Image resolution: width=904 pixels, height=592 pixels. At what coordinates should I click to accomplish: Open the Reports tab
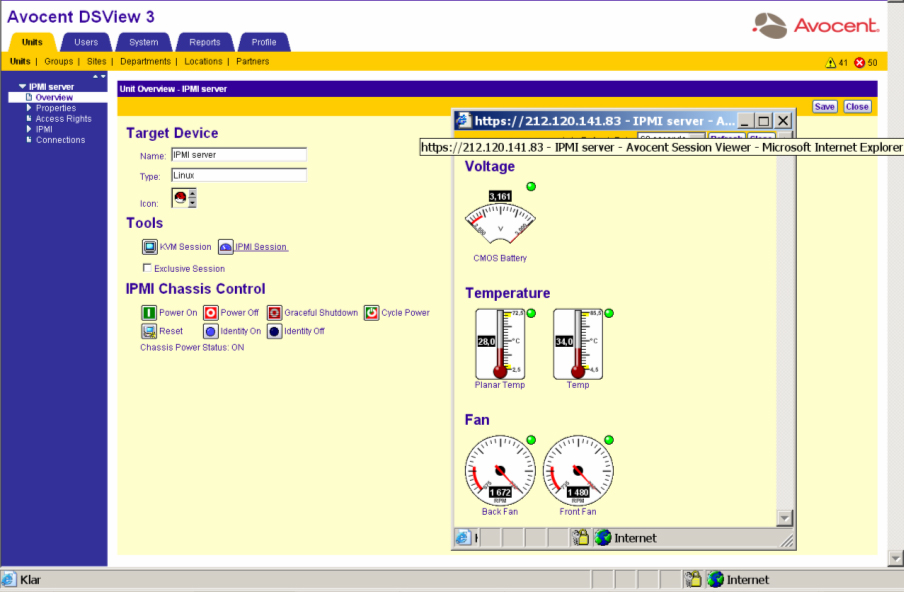tap(205, 42)
